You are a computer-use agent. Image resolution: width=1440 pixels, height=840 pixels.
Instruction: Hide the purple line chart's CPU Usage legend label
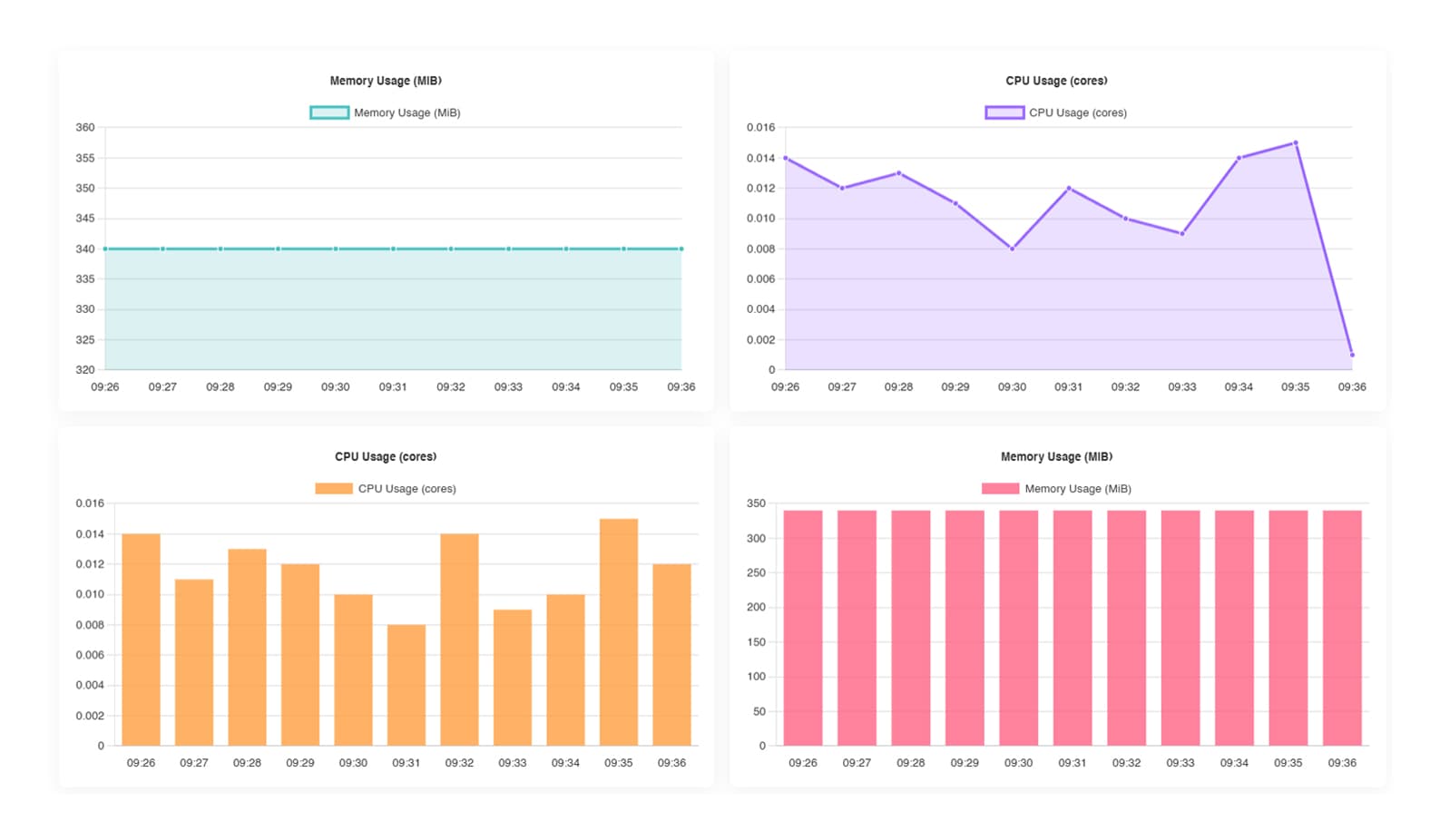point(1077,112)
